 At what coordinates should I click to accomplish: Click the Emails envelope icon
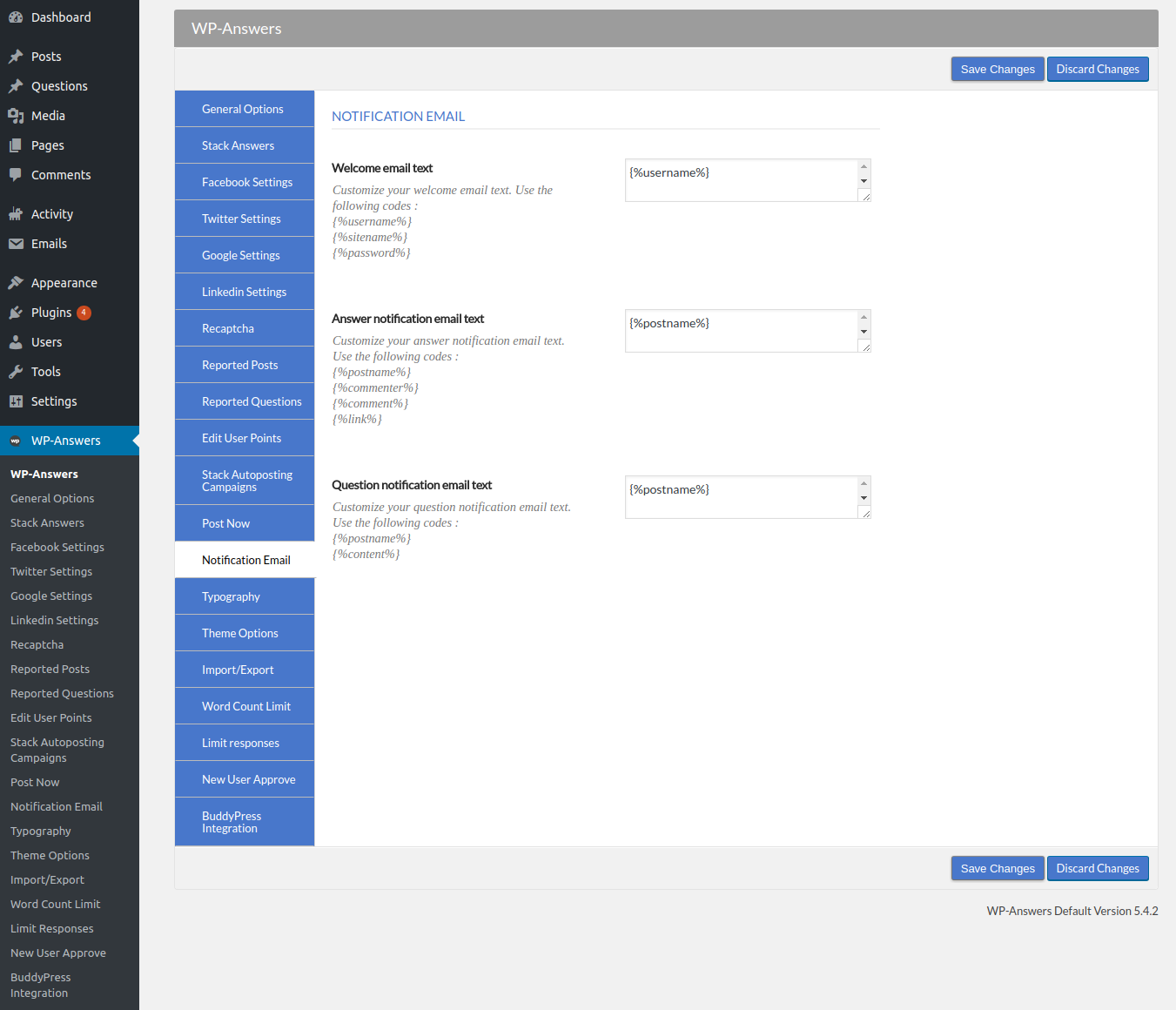(16, 244)
